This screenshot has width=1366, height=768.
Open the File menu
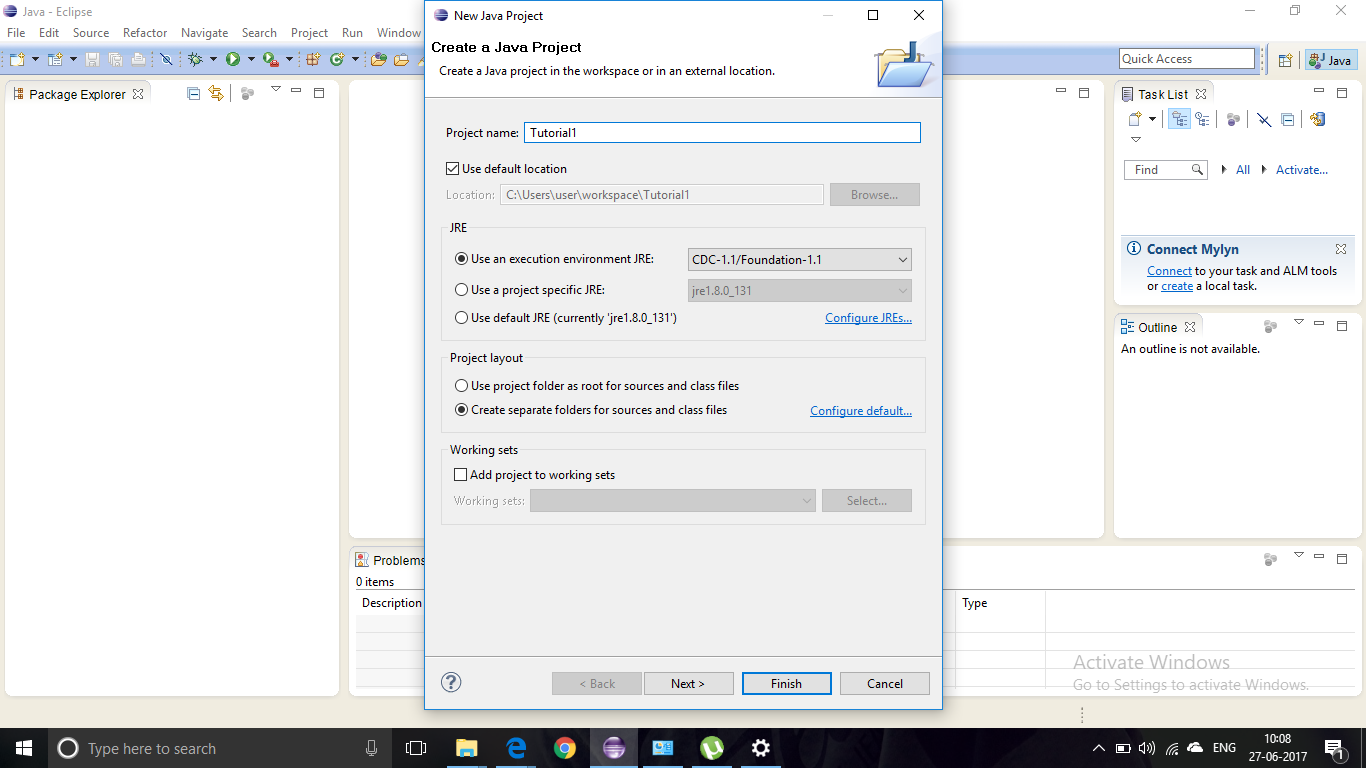(16, 33)
